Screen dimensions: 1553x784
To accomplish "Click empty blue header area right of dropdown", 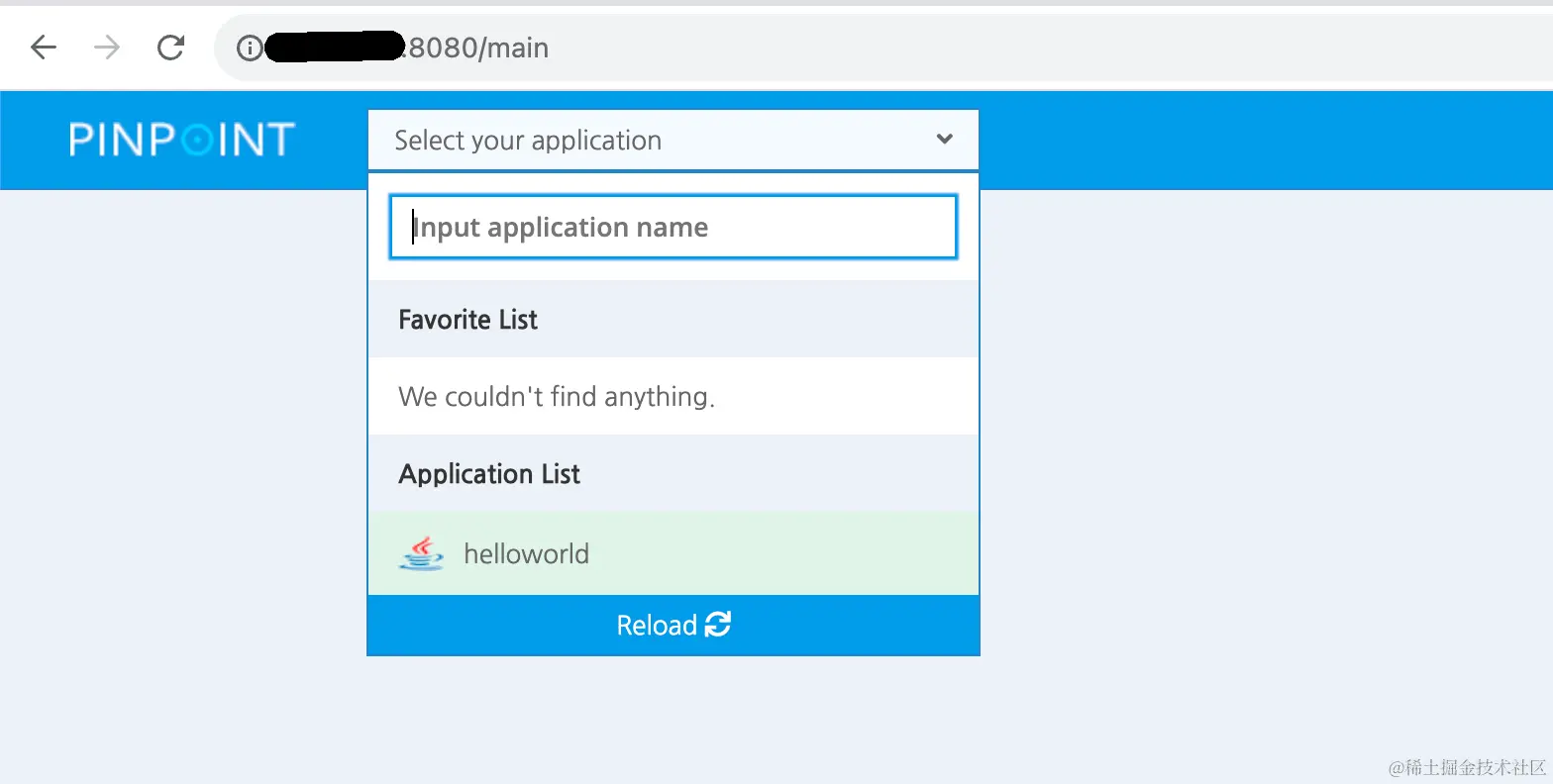I will point(1258,140).
